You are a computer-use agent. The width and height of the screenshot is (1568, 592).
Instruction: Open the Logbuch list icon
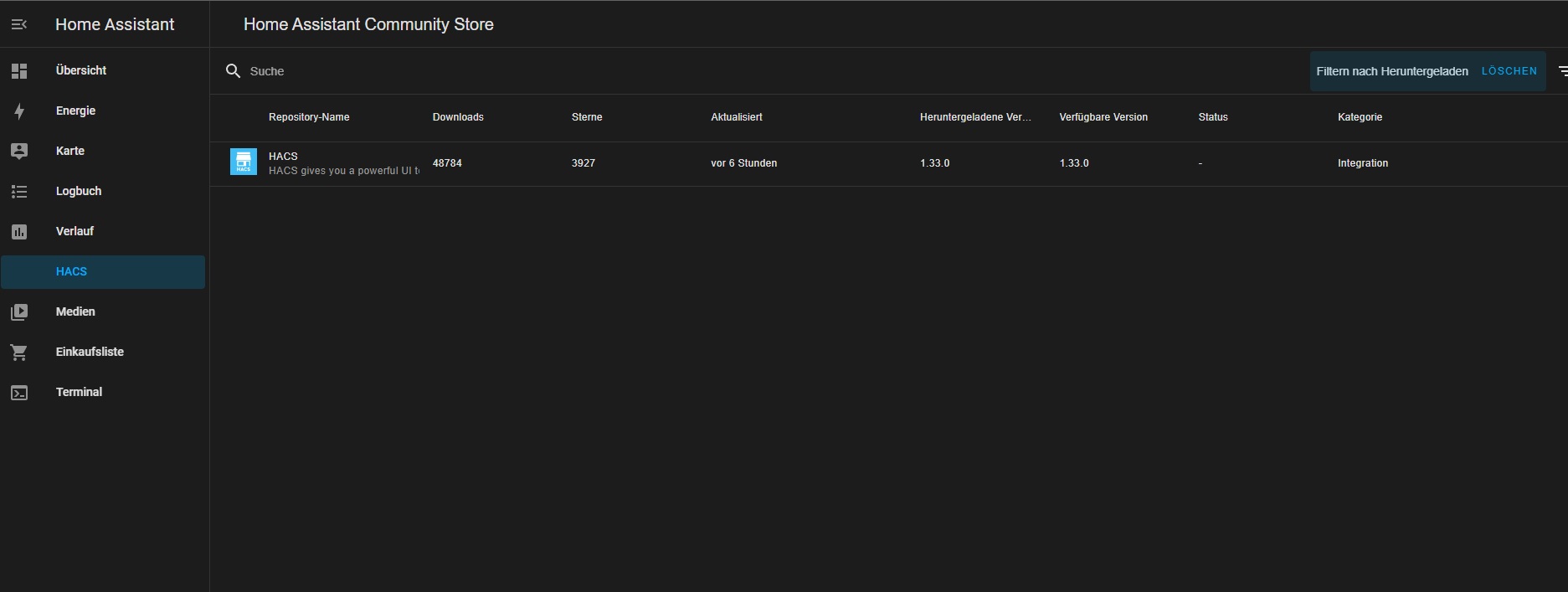click(x=19, y=192)
